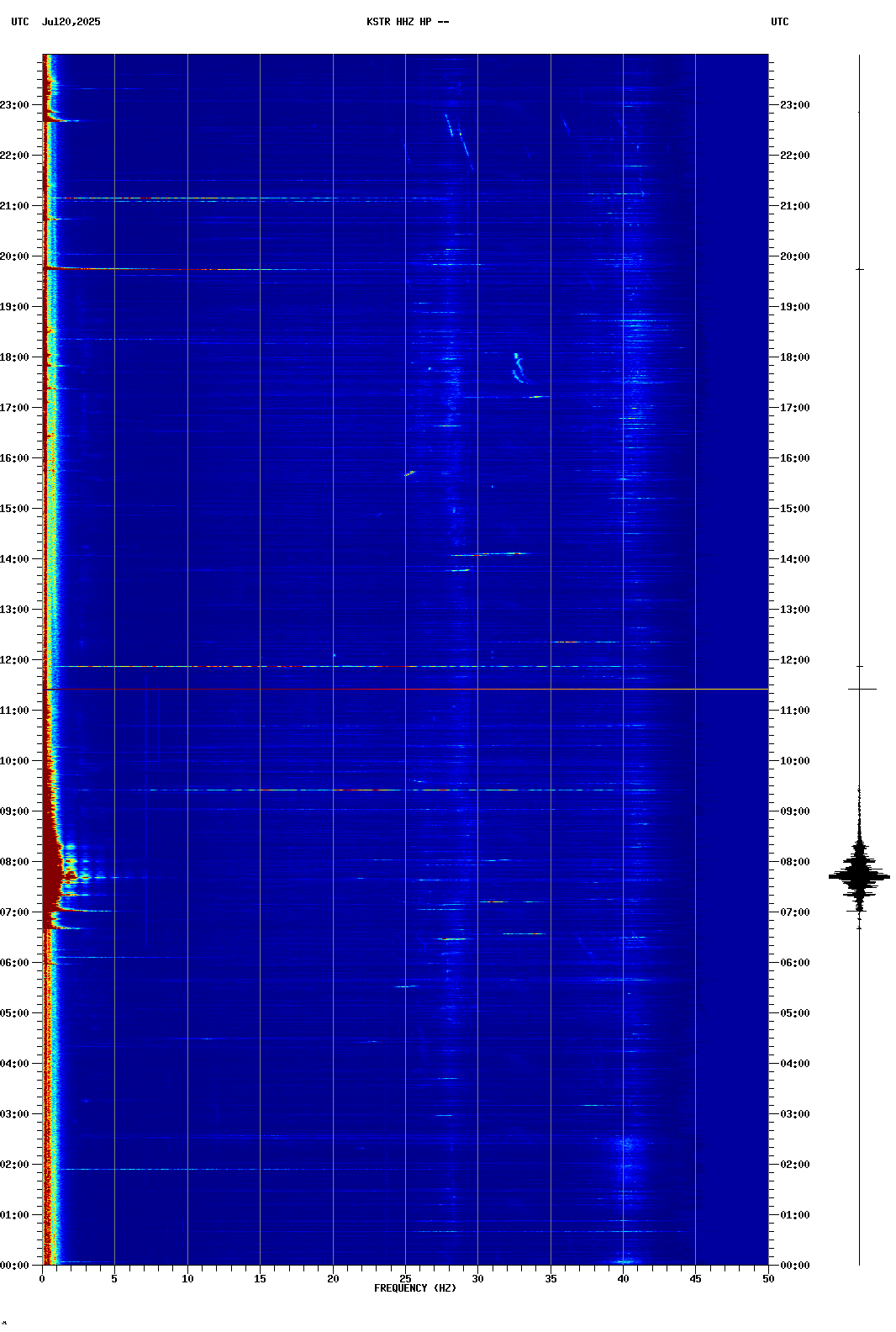The height and width of the screenshot is (1332, 896).
Task: Click the 'UTC' label beside the date
Action: coord(20,22)
